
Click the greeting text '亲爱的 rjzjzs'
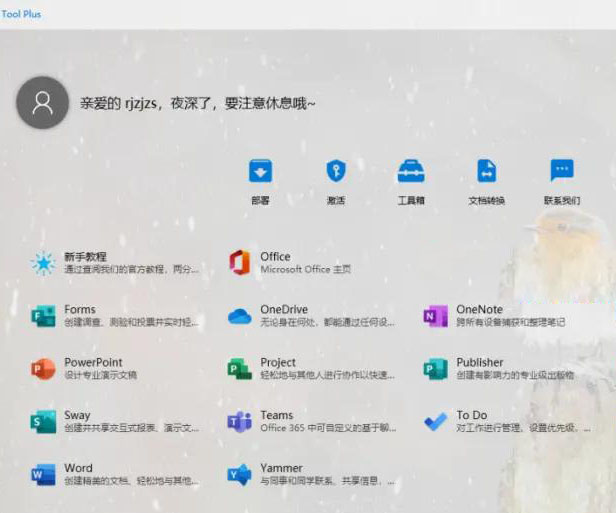coord(119,104)
